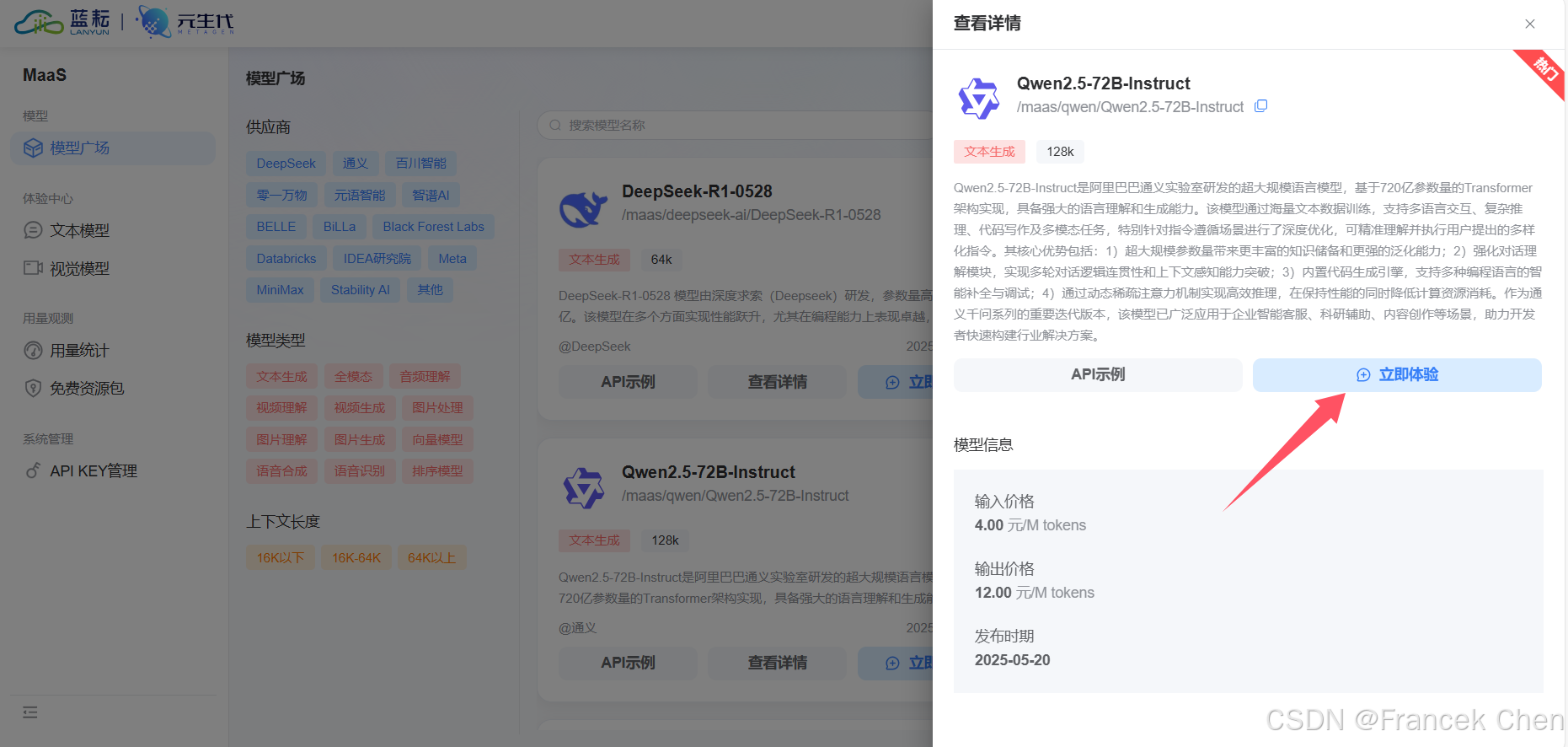
Task: Select 图片理解 model type filter
Action: pyautogui.click(x=281, y=440)
